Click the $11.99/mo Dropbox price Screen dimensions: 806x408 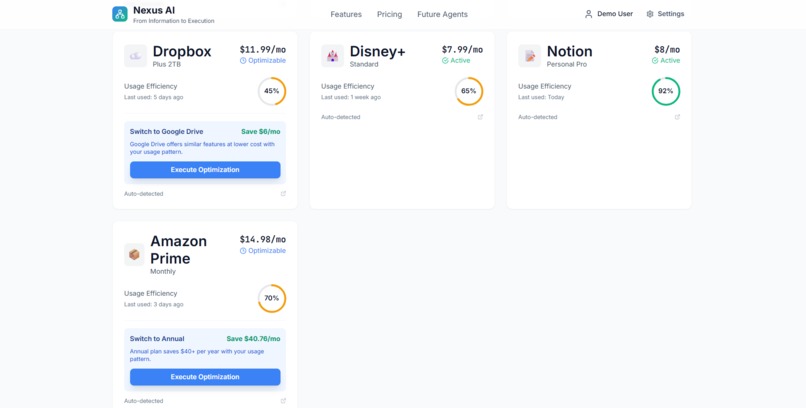click(263, 50)
